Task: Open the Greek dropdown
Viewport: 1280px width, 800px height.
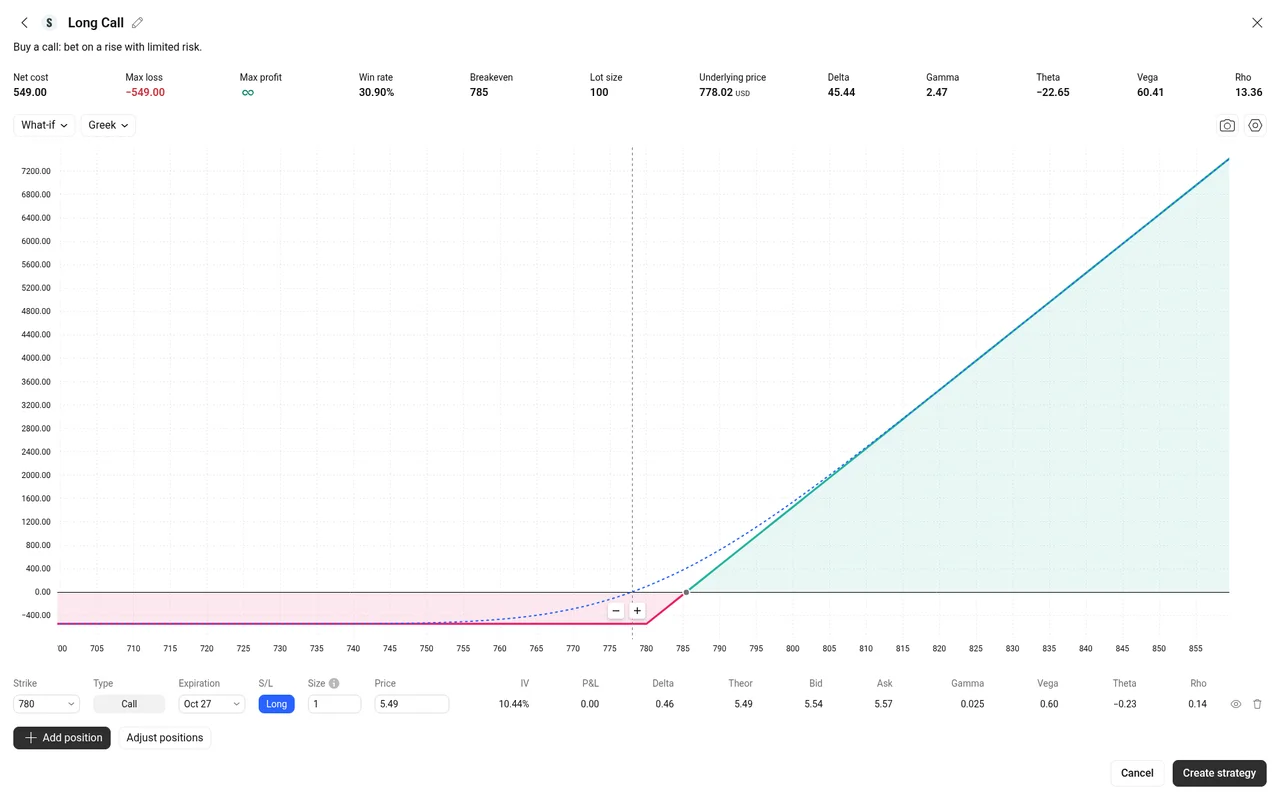Action: 108,125
